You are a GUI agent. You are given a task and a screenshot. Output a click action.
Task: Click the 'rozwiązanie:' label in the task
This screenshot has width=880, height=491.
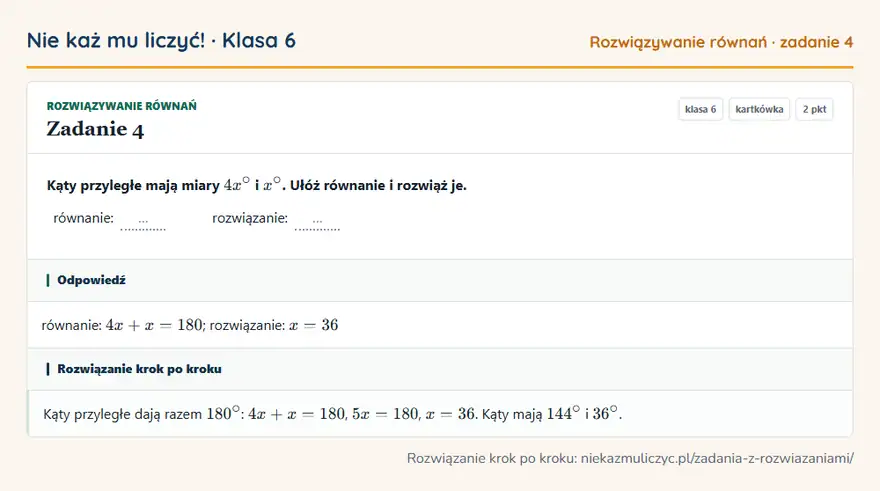pos(250,218)
